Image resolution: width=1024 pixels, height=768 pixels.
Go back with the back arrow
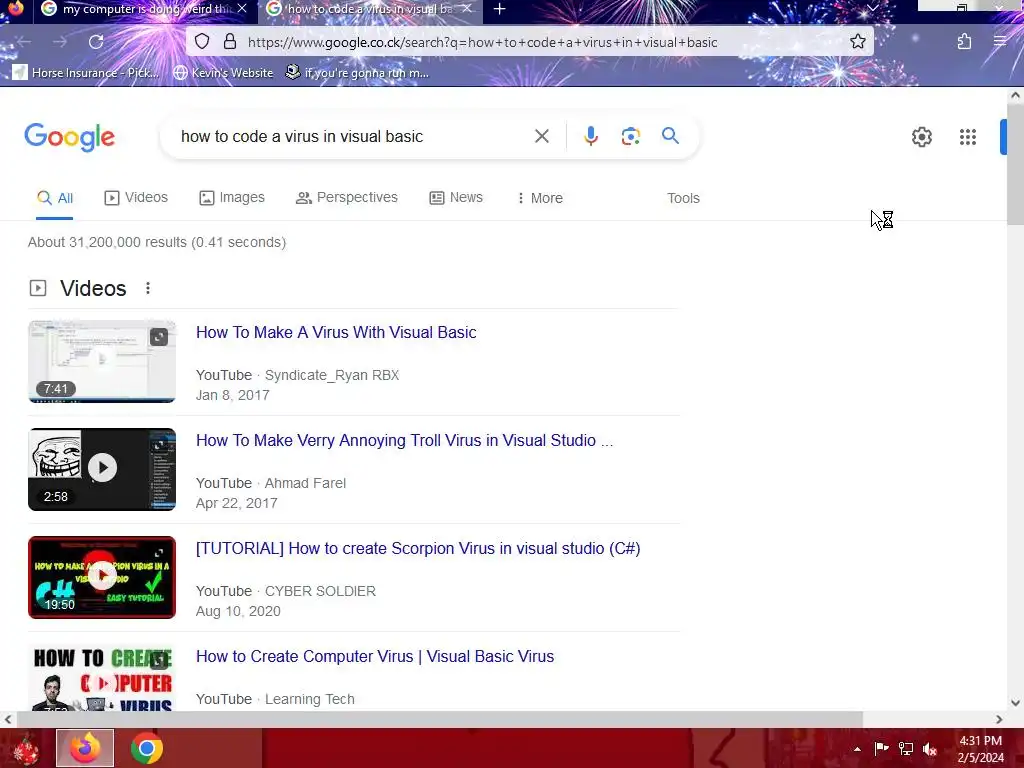[x=24, y=42]
